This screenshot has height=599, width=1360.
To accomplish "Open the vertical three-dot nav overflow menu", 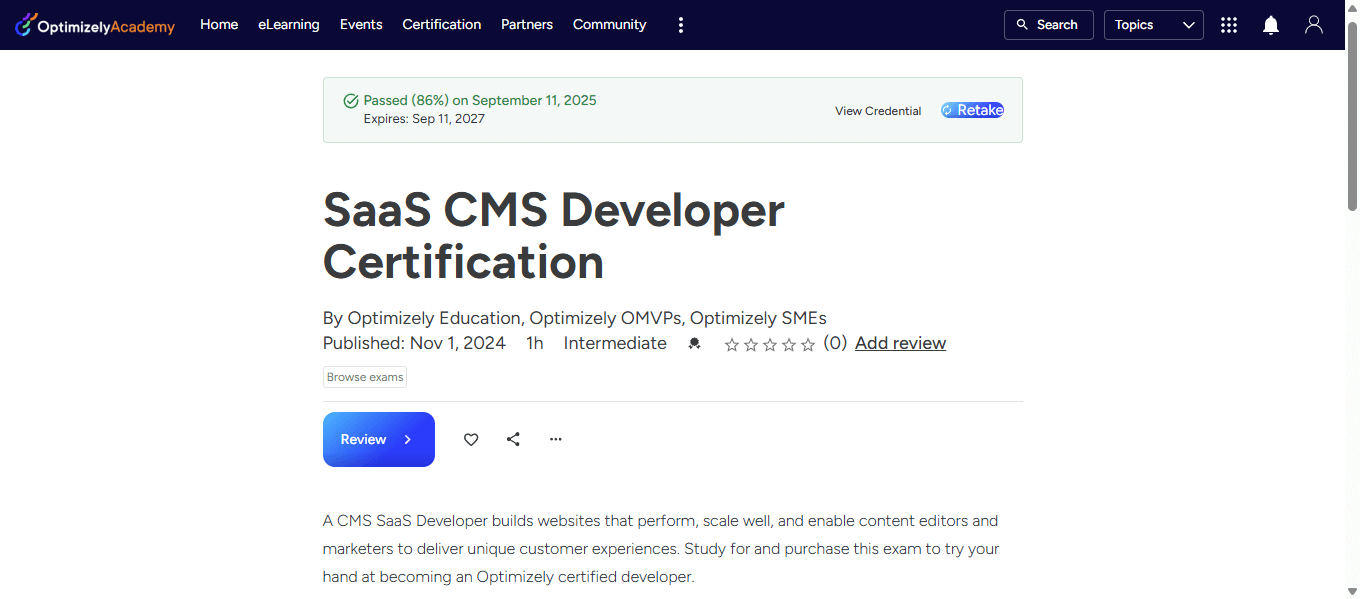I will point(681,25).
